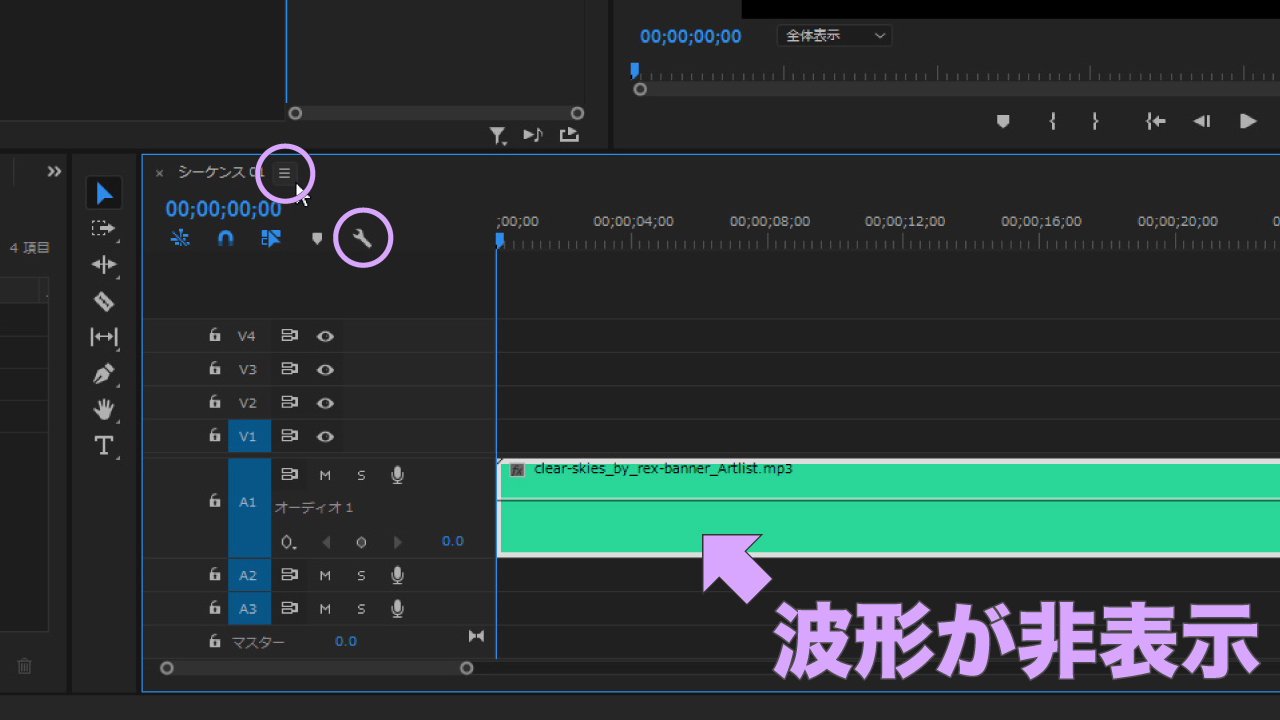
Task: Mute track A2
Action: coord(325,575)
